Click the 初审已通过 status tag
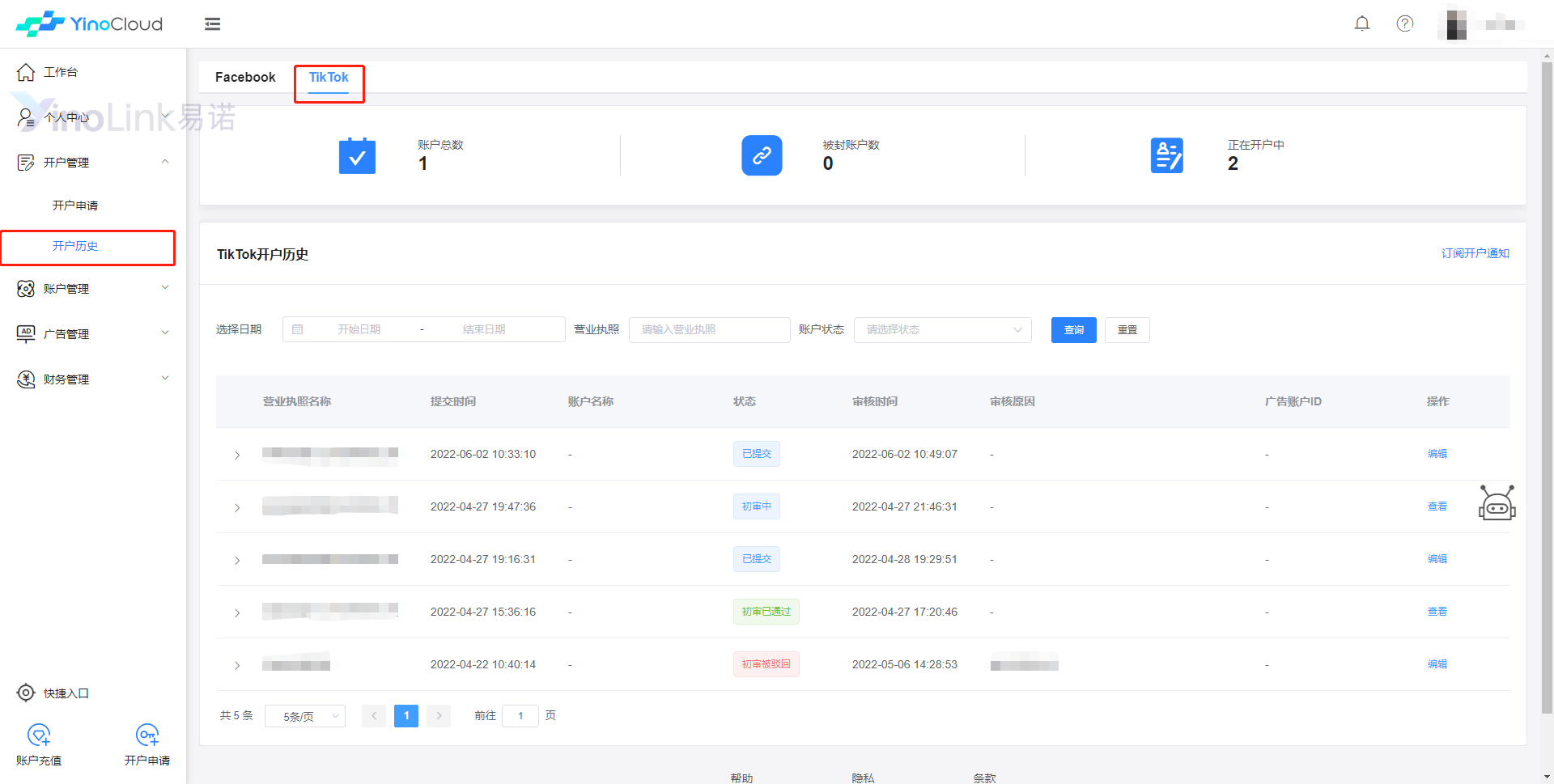 (766, 612)
